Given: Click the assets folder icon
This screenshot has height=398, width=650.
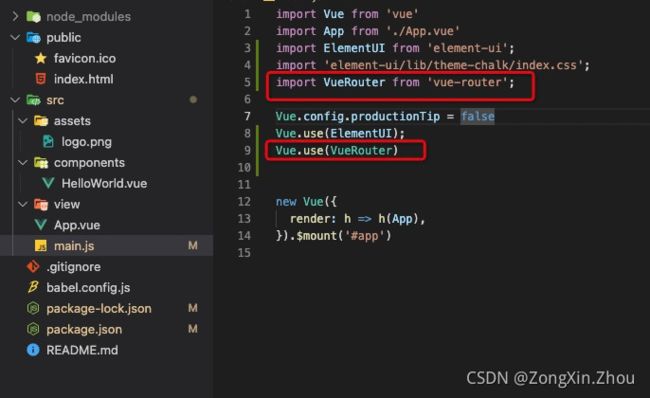Looking at the screenshot, I should tap(41, 121).
